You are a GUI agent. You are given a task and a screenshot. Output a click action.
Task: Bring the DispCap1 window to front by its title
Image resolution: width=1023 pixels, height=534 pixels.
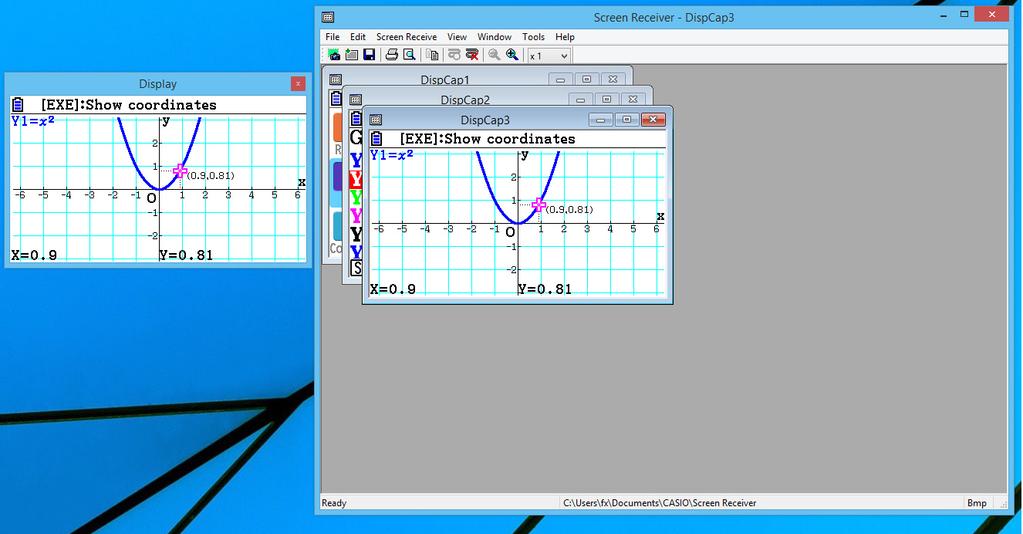(445, 80)
